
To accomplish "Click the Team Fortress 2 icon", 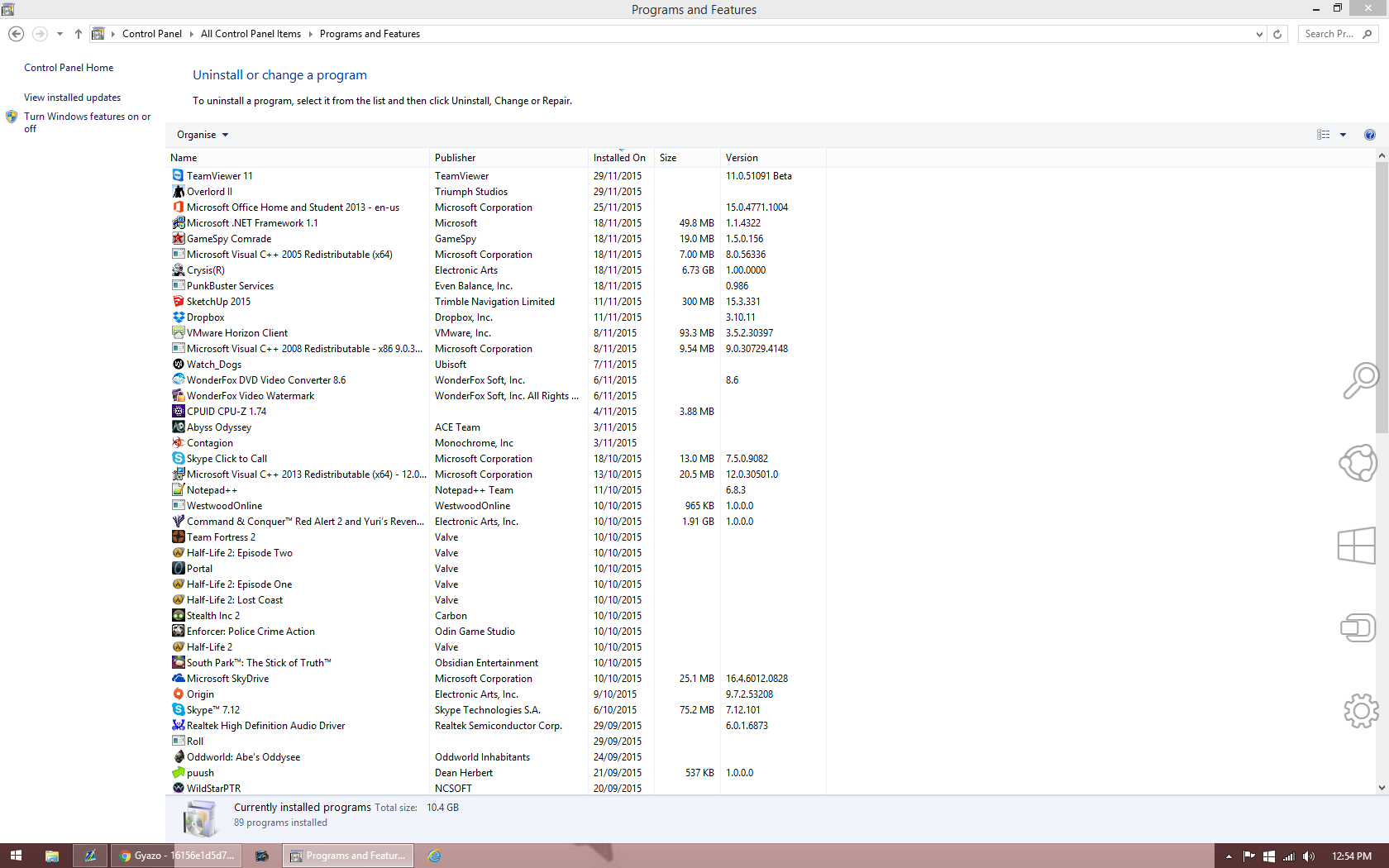I will coord(178,537).
